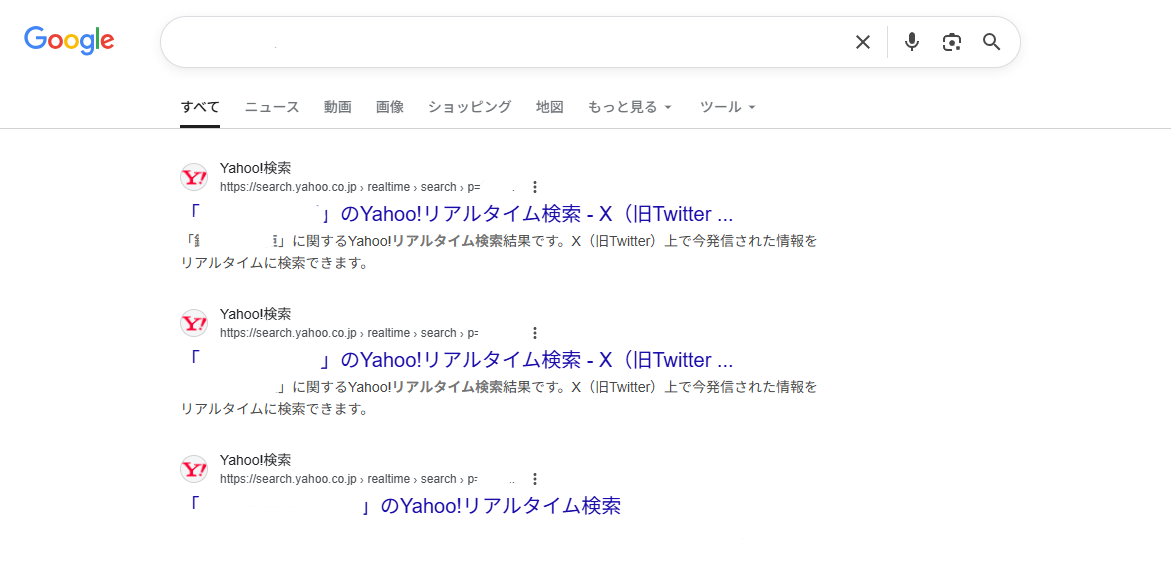Expand more options under もっと見る chevron

pyautogui.click(x=666, y=107)
